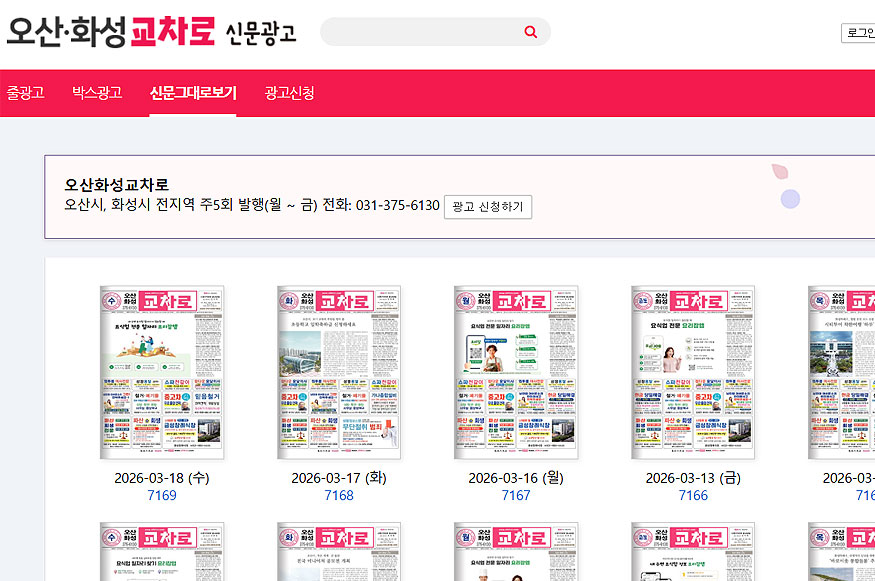Open the 2026-03-13 (금) newspaper thumbnail
Screen dimensions: 875x581
(x=691, y=371)
